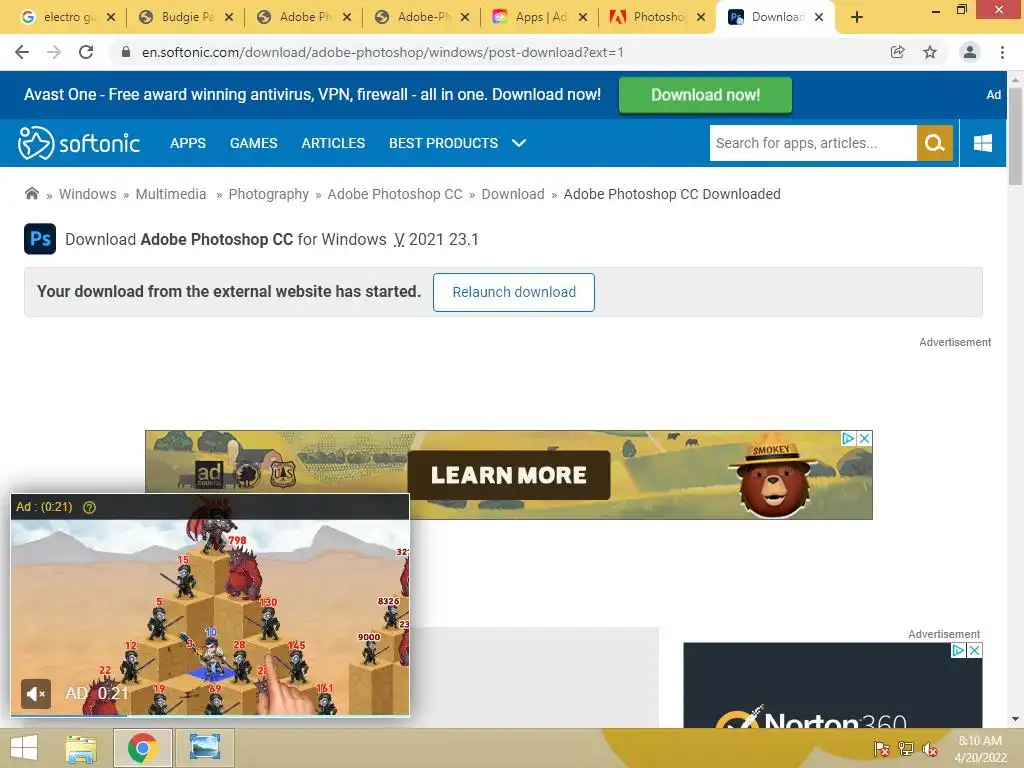
Task: Click video ad progress bar
Action: 210,715
